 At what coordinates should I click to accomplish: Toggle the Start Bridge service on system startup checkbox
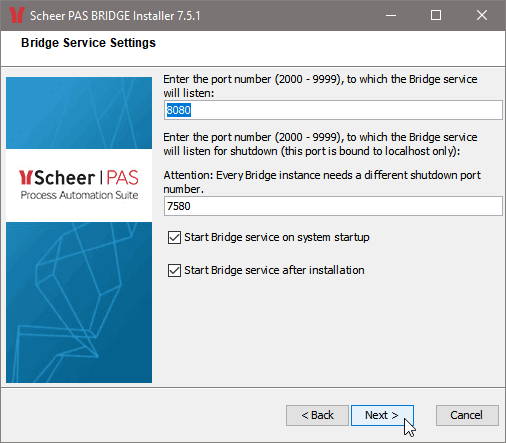point(174,238)
